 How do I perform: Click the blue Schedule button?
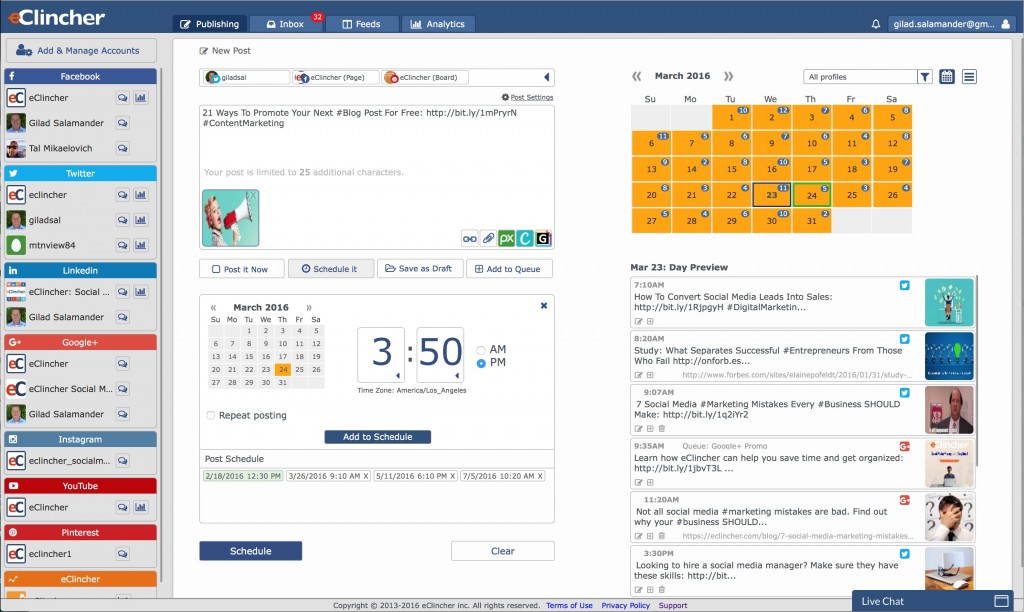[x=251, y=551]
